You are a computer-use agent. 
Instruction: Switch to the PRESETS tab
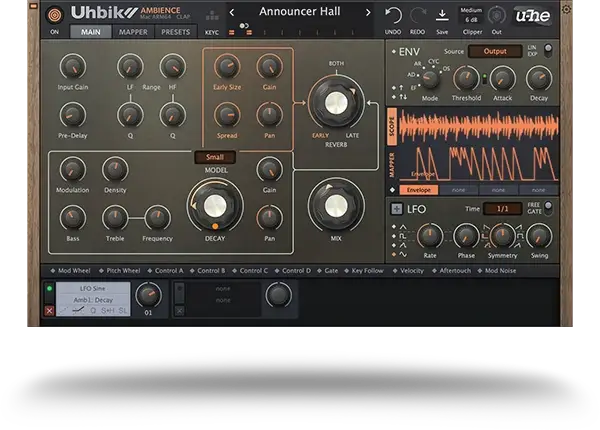(176, 32)
